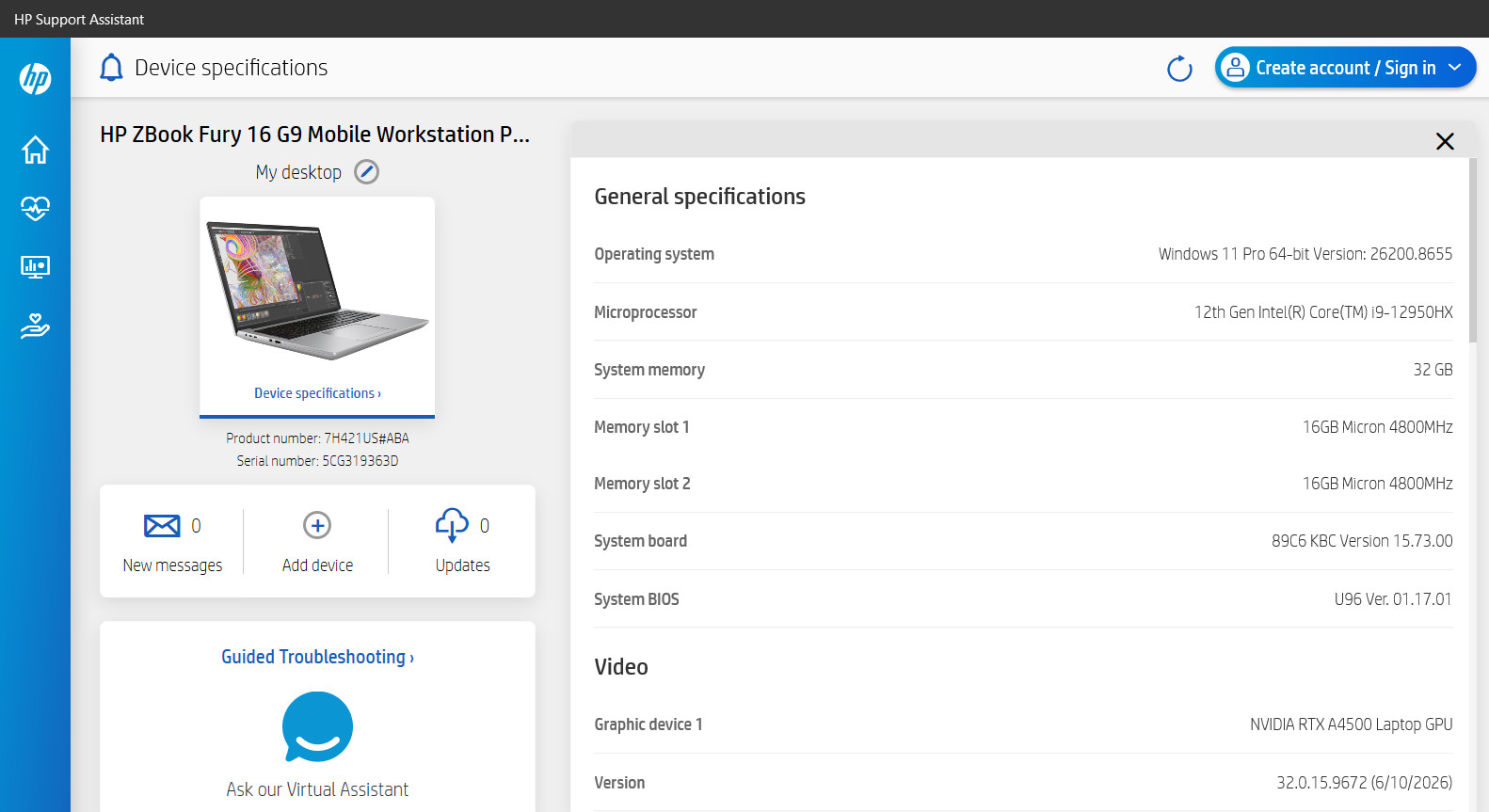The height and width of the screenshot is (812, 1489).
Task: Select the Product number 7H421US#ABA text
Action: 317,438
